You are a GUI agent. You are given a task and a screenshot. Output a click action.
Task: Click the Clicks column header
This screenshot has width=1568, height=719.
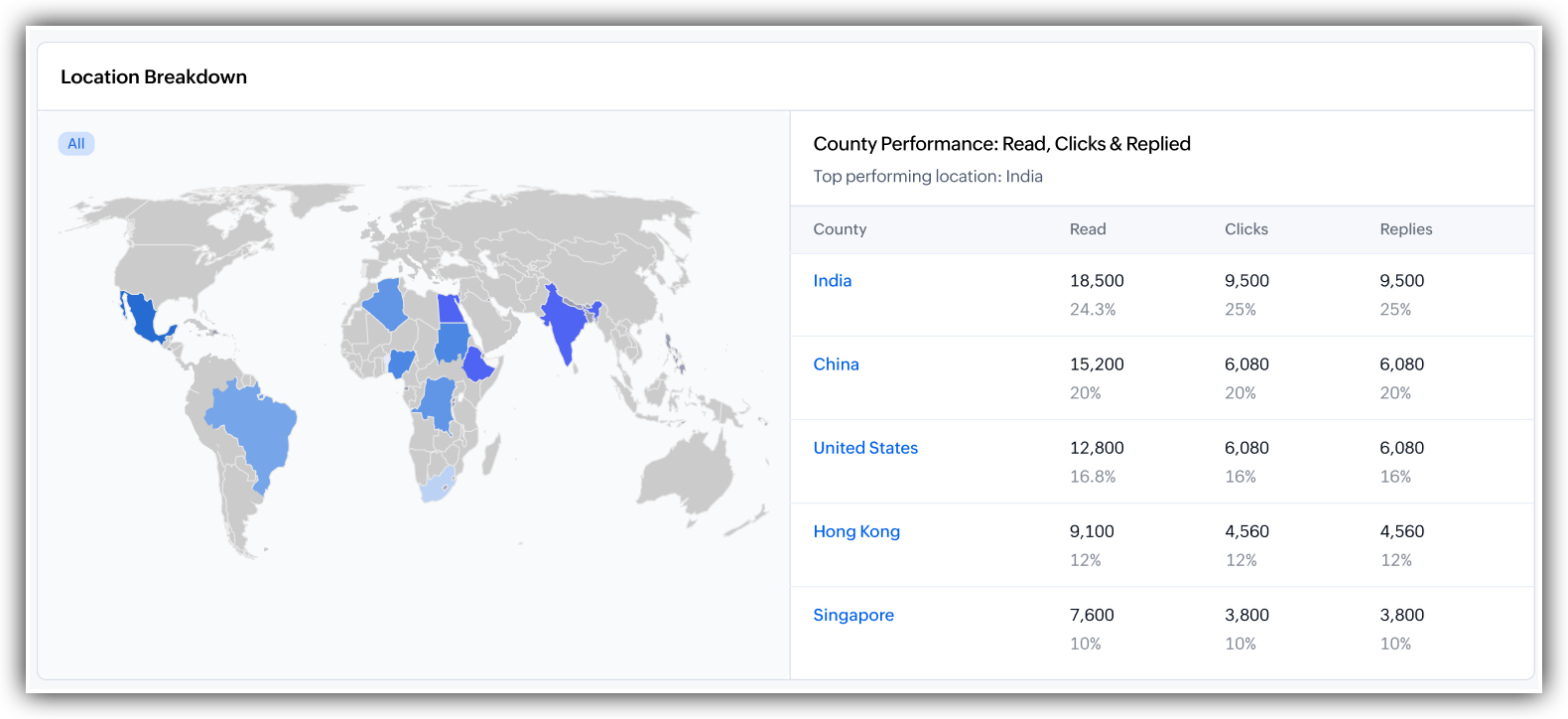coord(1246,229)
